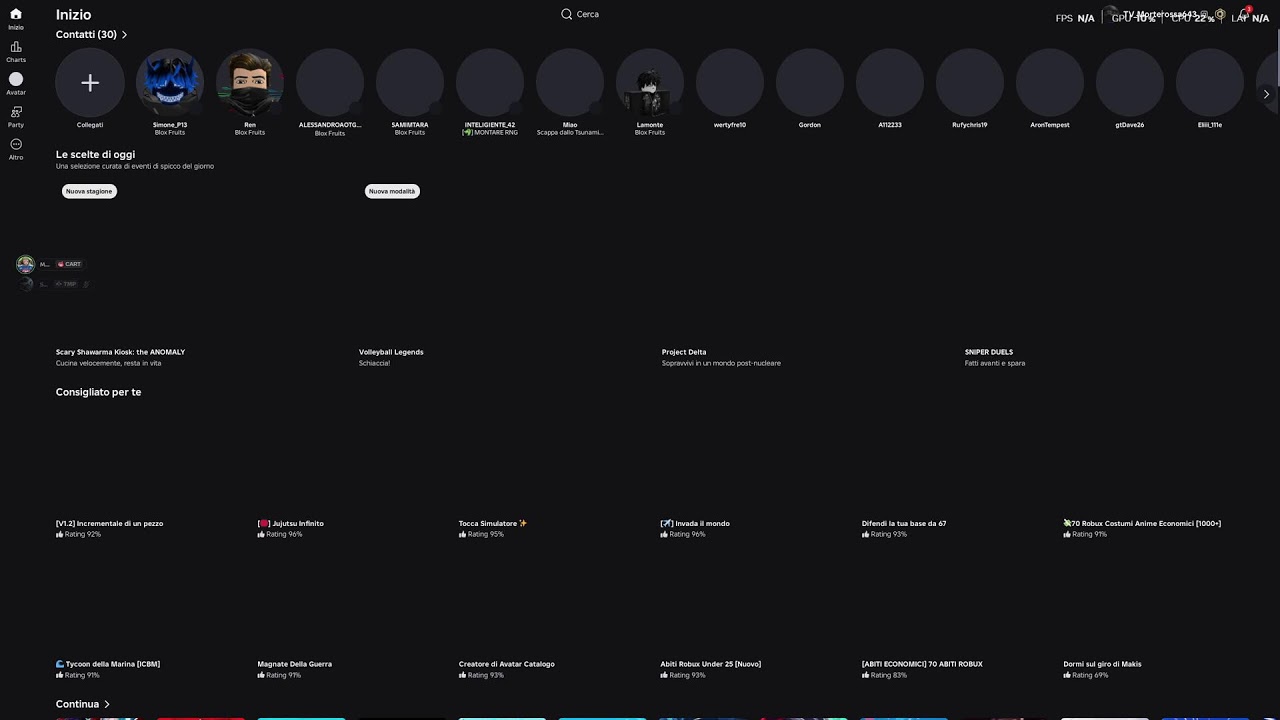Open the Avatar sidebar icon
This screenshot has width=1280, height=720.
pyautogui.click(x=16, y=79)
